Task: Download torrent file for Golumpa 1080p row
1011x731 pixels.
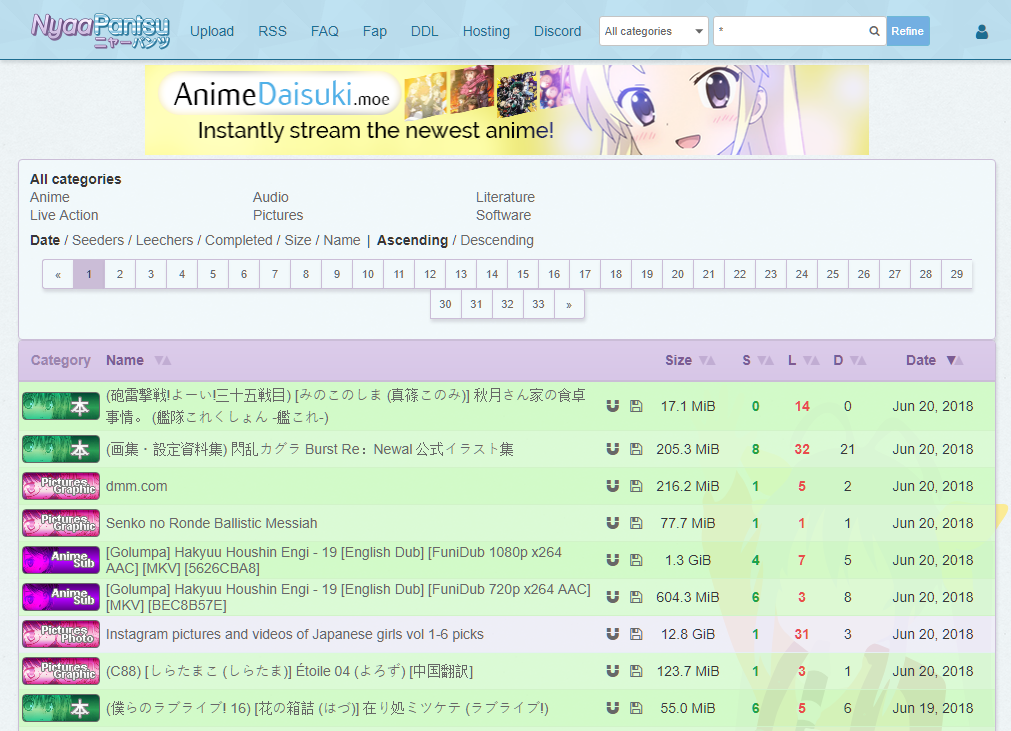Action: [636, 560]
